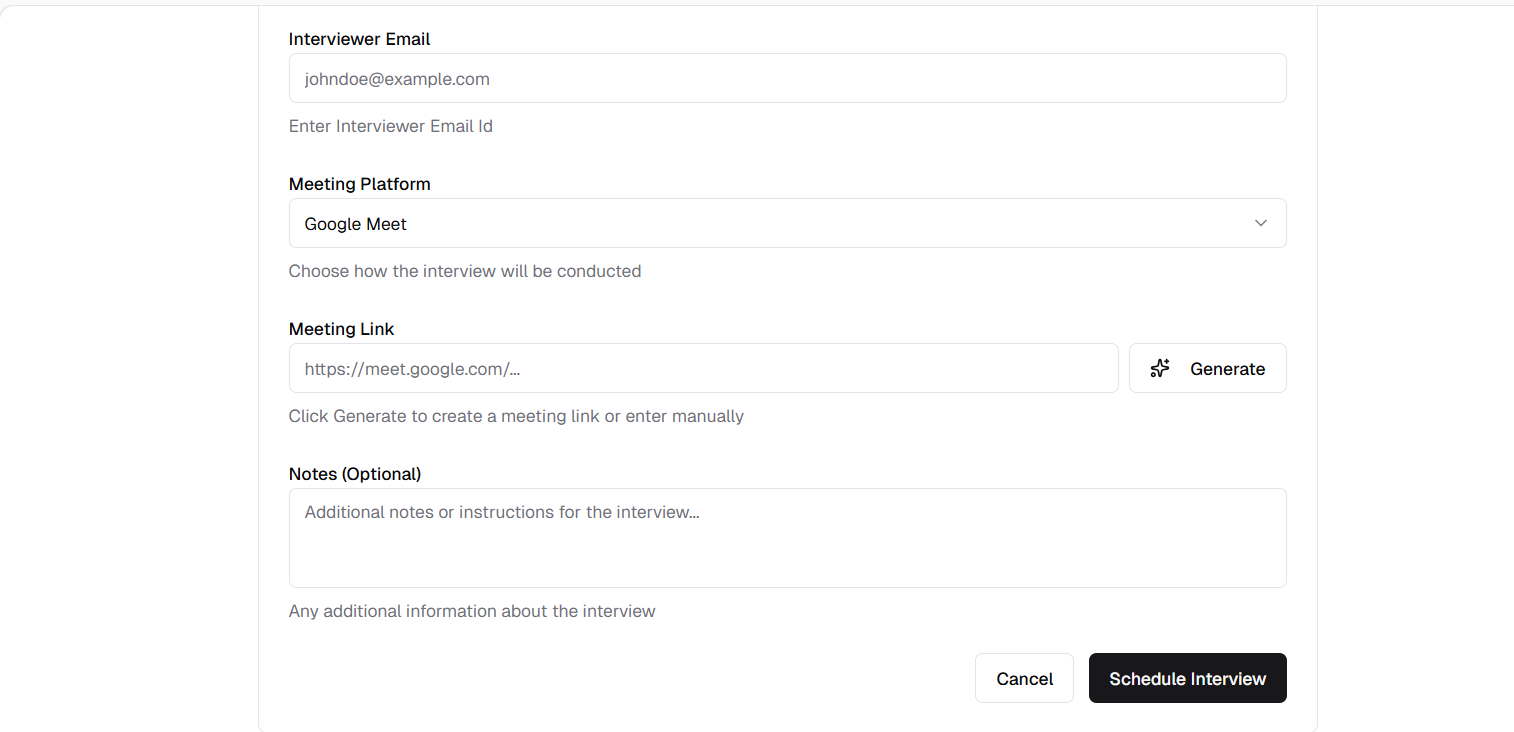Image resolution: width=1514 pixels, height=732 pixels.
Task: Click the Meeting Platform label
Action: [x=359, y=184]
